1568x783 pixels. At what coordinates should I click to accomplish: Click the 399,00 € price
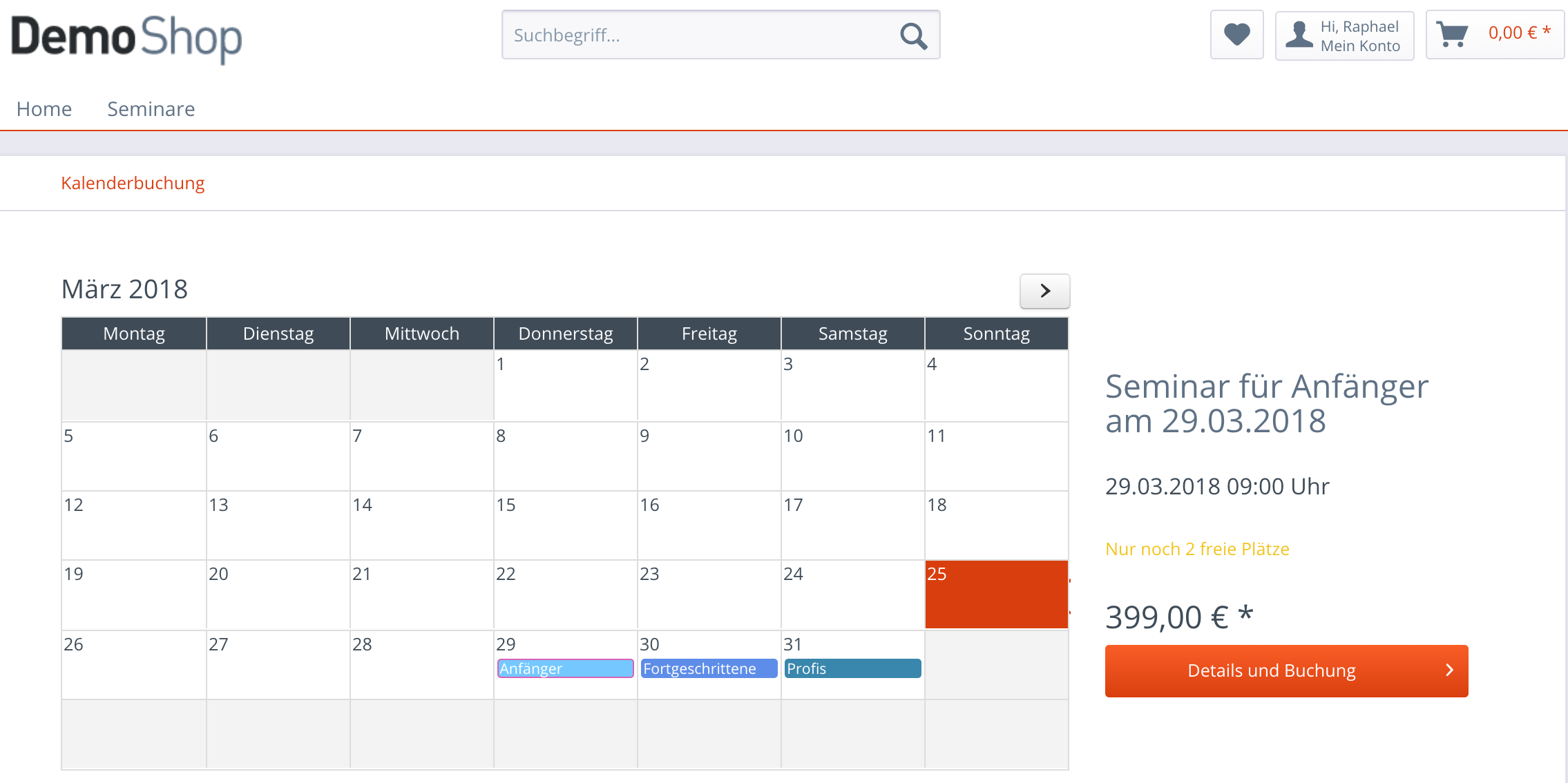tap(1179, 617)
